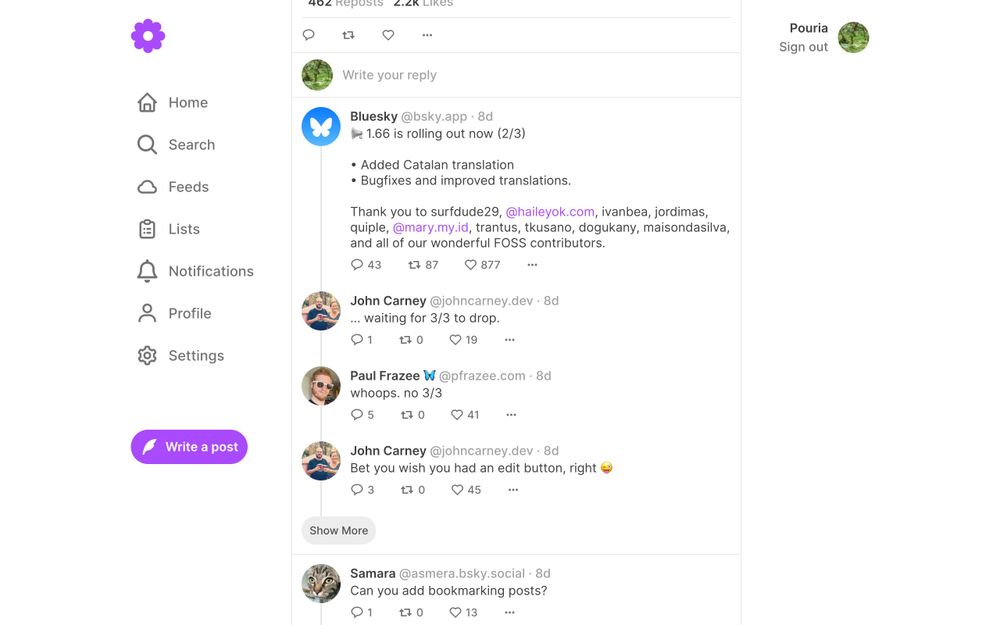The image size is (1000, 625).
Task: Open the Home feed icon
Action: [x=146, y=101]
